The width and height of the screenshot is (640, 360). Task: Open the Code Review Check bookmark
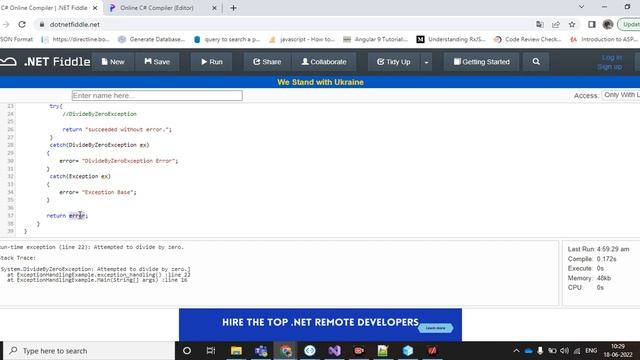click(527, 39)
